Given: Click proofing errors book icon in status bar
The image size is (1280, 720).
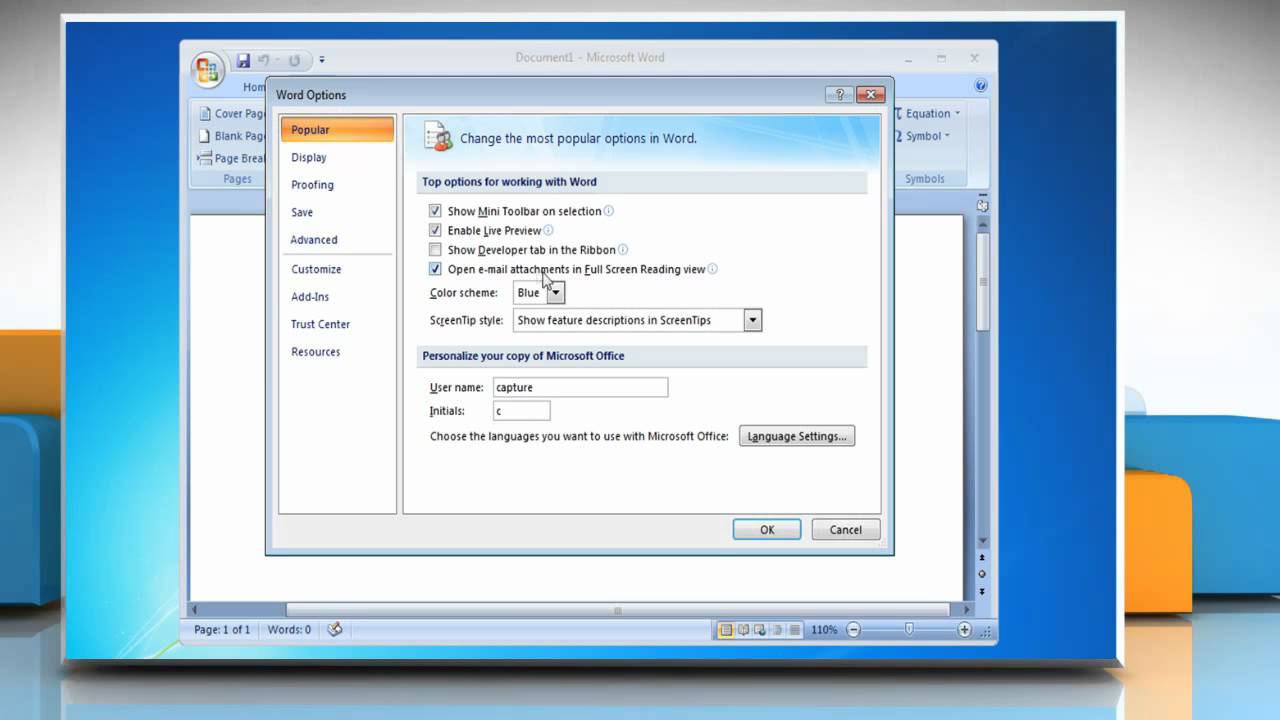Looking at the screenshot, I should coord(335,629).
